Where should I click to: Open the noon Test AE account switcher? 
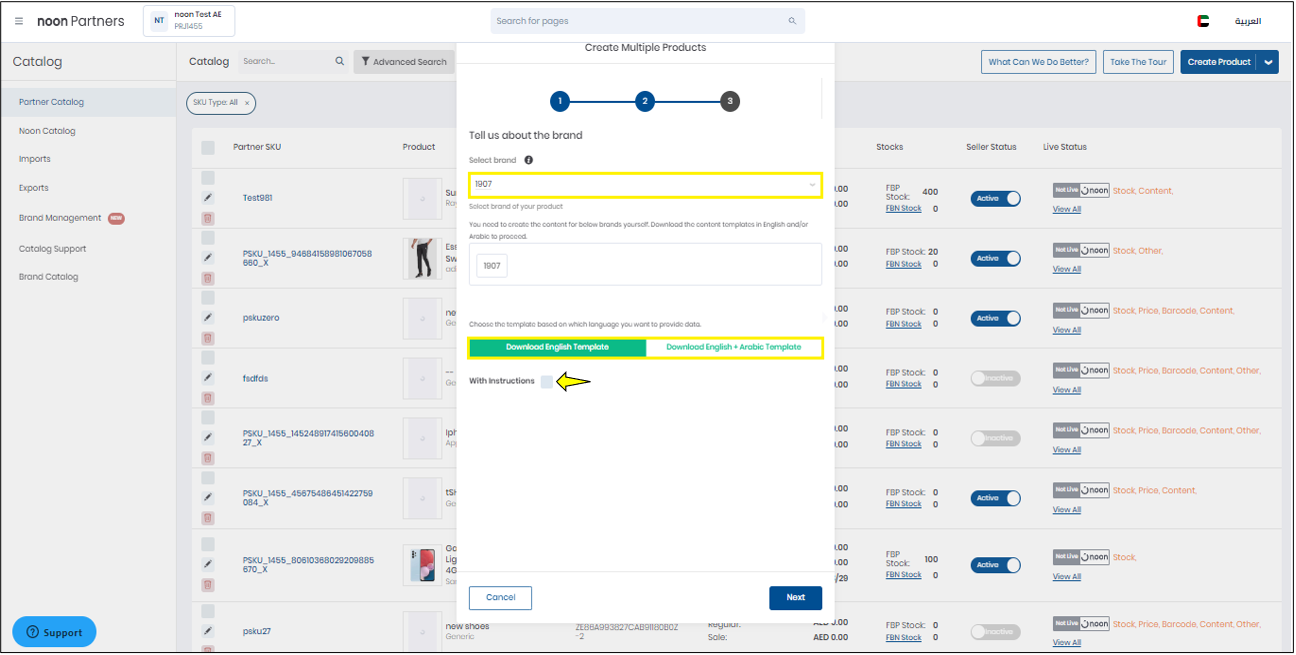(191, 21)
